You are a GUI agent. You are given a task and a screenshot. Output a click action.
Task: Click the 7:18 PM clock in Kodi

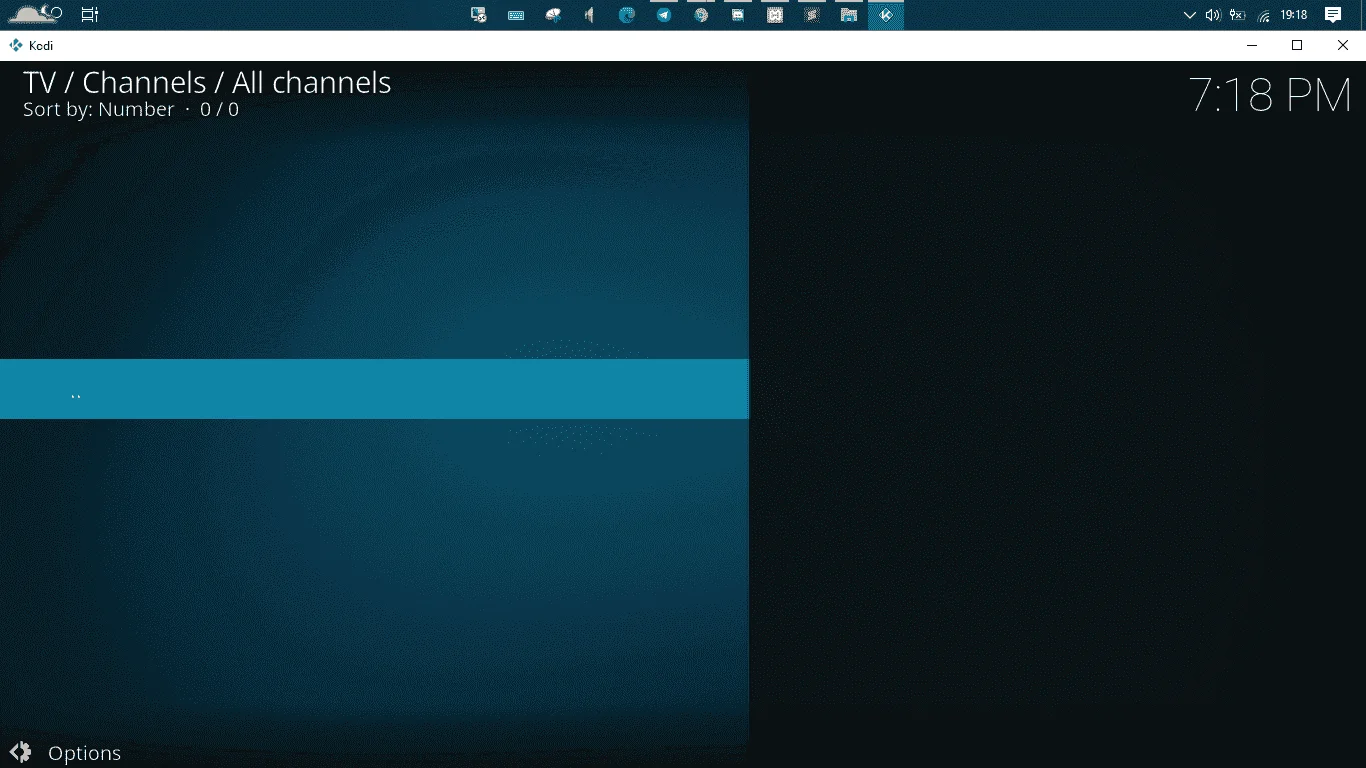click(x=1270, y=96)
